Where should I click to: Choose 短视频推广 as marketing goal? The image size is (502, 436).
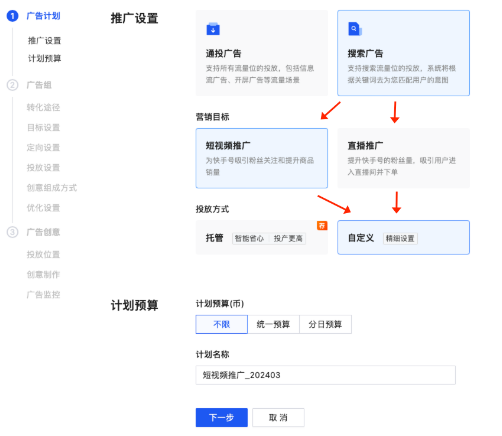click(262, 158)
